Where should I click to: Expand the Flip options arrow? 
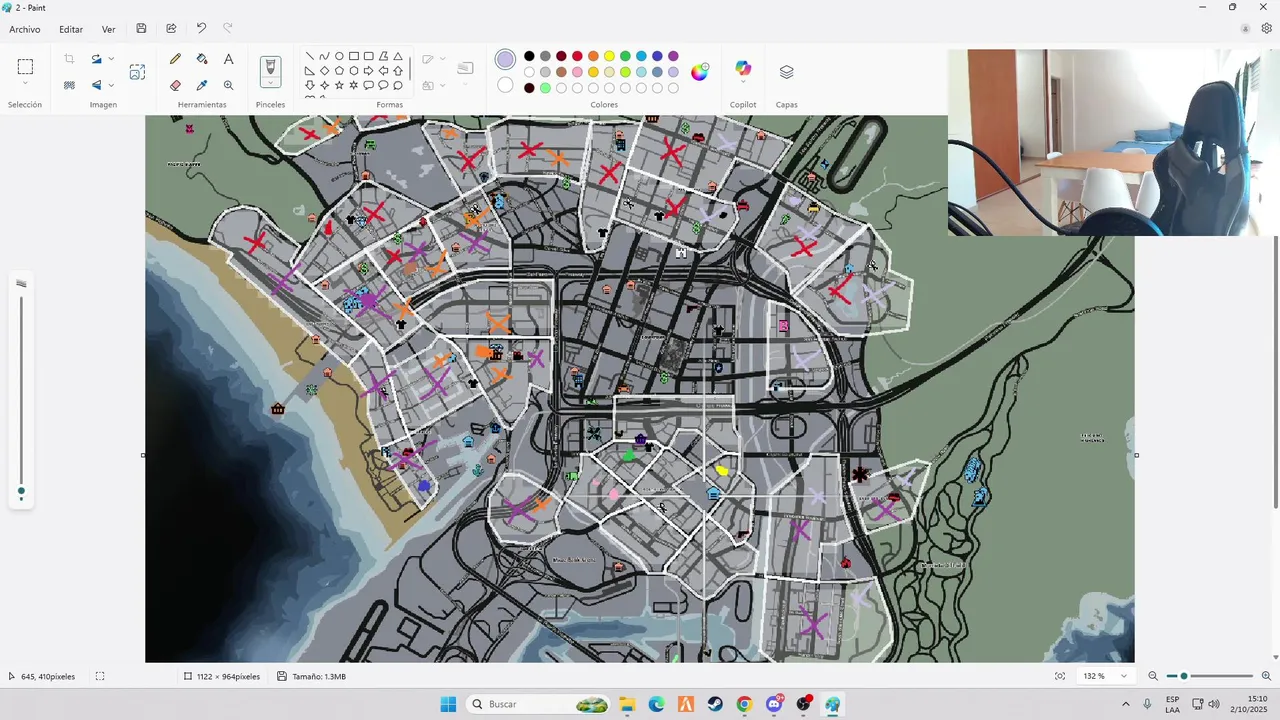point(111,85)
